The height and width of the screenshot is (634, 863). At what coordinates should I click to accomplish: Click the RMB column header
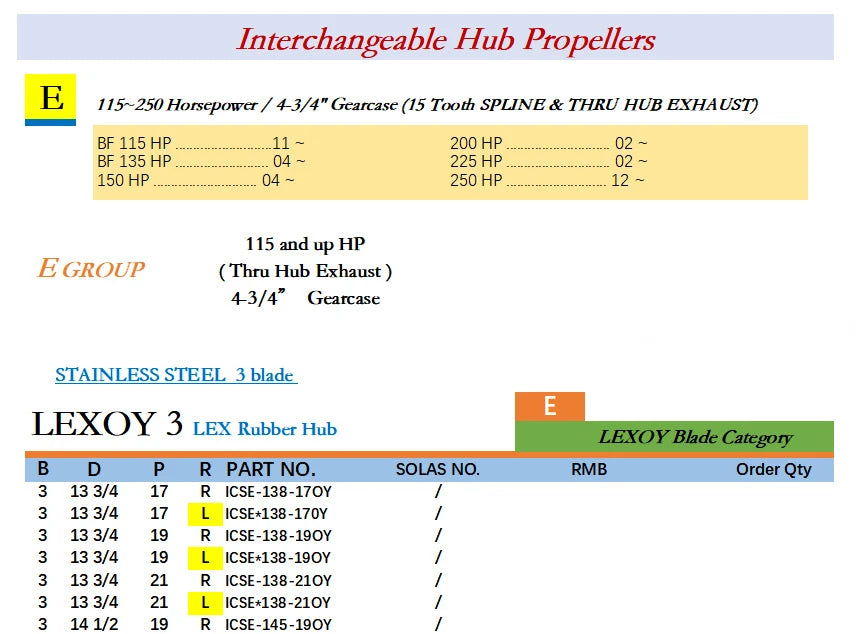tap(589, 469)
